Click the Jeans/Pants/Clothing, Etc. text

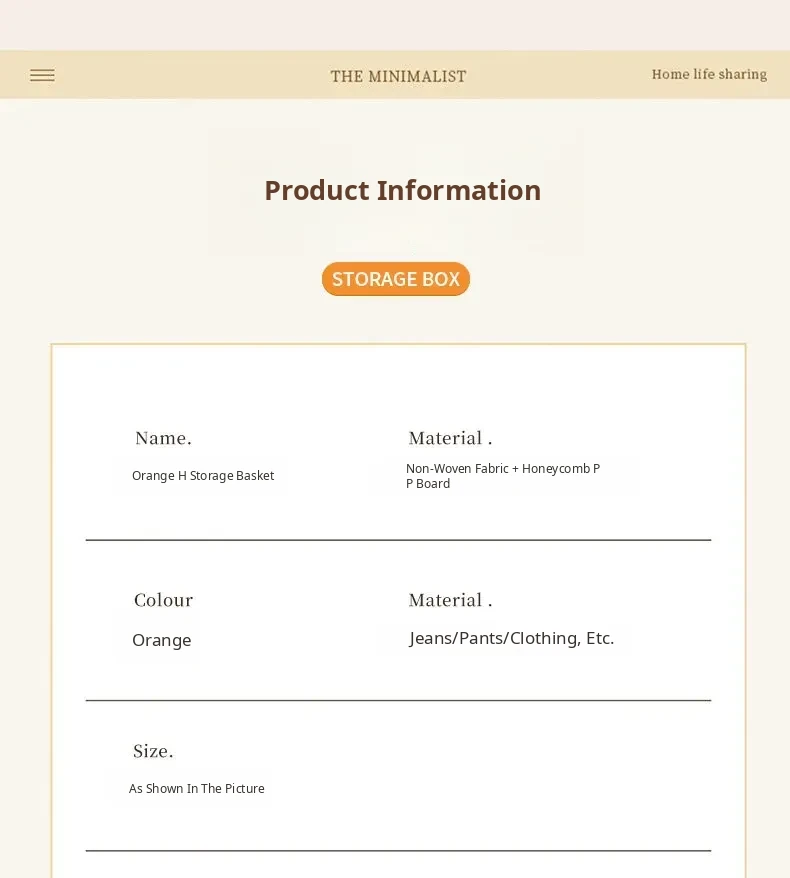511,638
